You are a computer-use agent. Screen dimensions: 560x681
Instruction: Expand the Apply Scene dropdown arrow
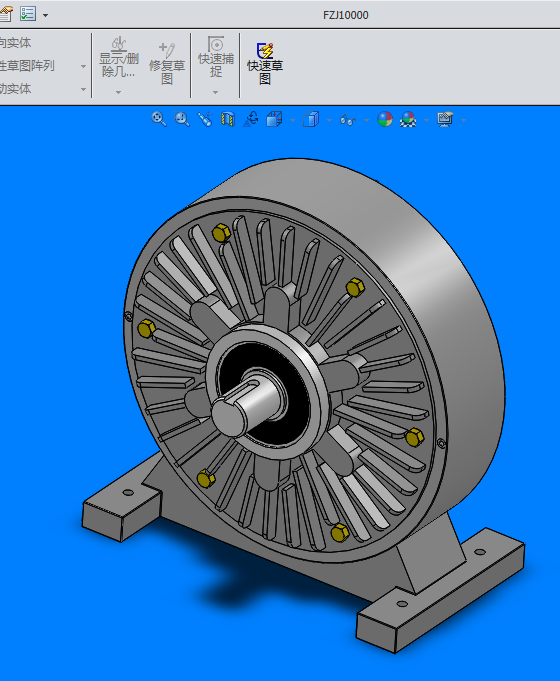(426, 120)
